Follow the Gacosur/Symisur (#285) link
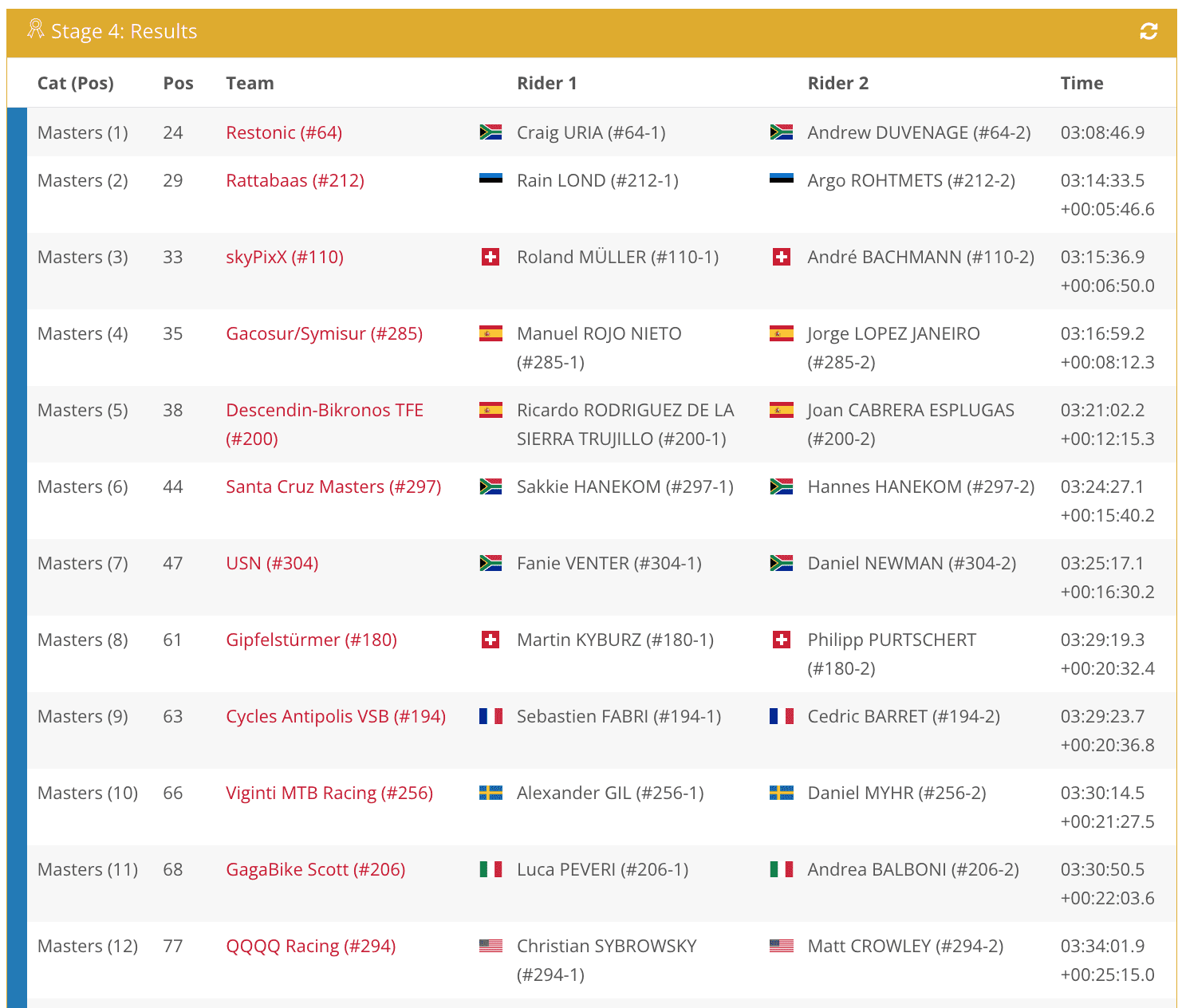The width and height of the screenshot is (1182, 1008). [324, 333]
